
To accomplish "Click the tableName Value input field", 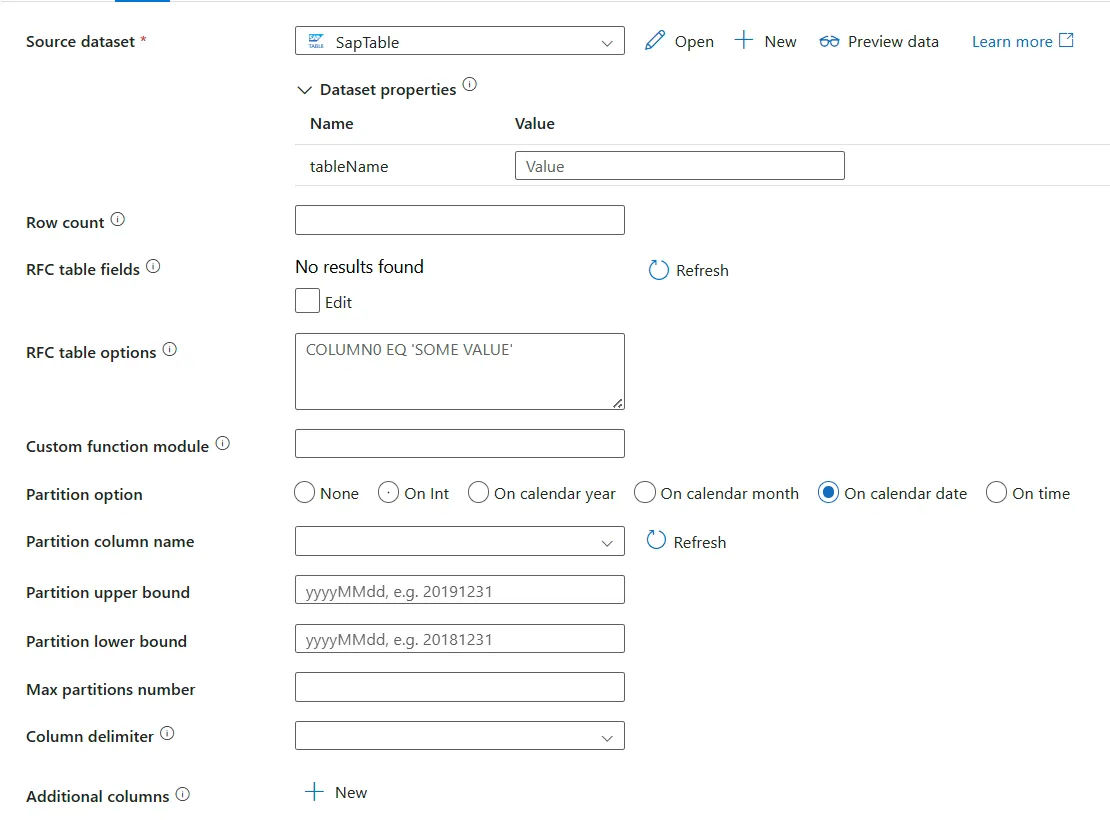I will (680, 165).
